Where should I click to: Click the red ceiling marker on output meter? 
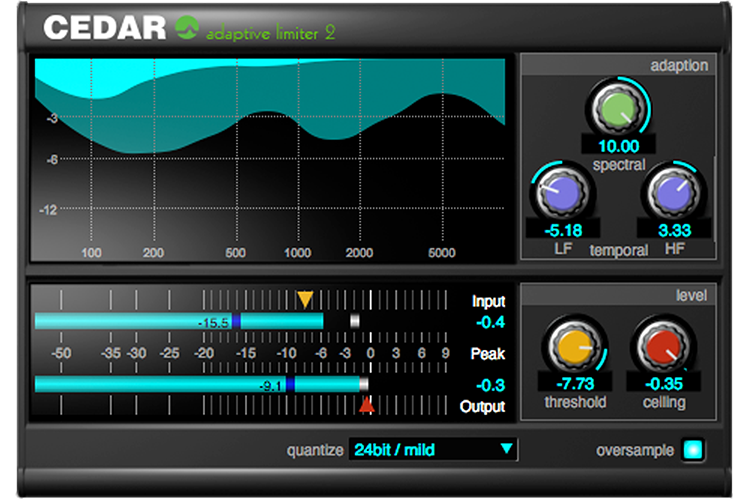[366, 404]
